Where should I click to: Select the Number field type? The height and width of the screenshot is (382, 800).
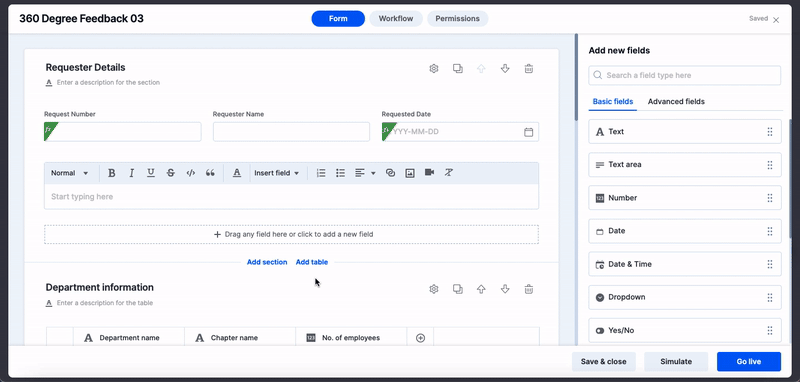point(685,198)
